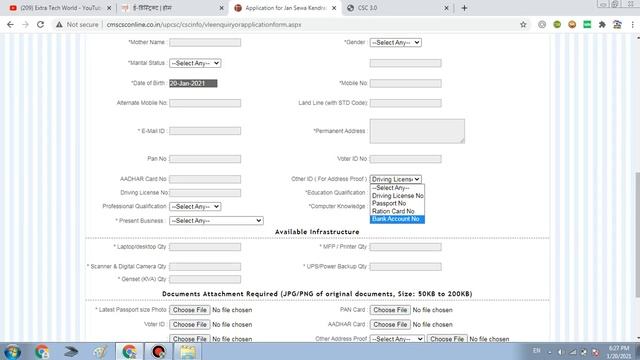The width and height of the screenshot is (640, 360).
Task: Click EN language indicator in tray
Action: (537, 351)
